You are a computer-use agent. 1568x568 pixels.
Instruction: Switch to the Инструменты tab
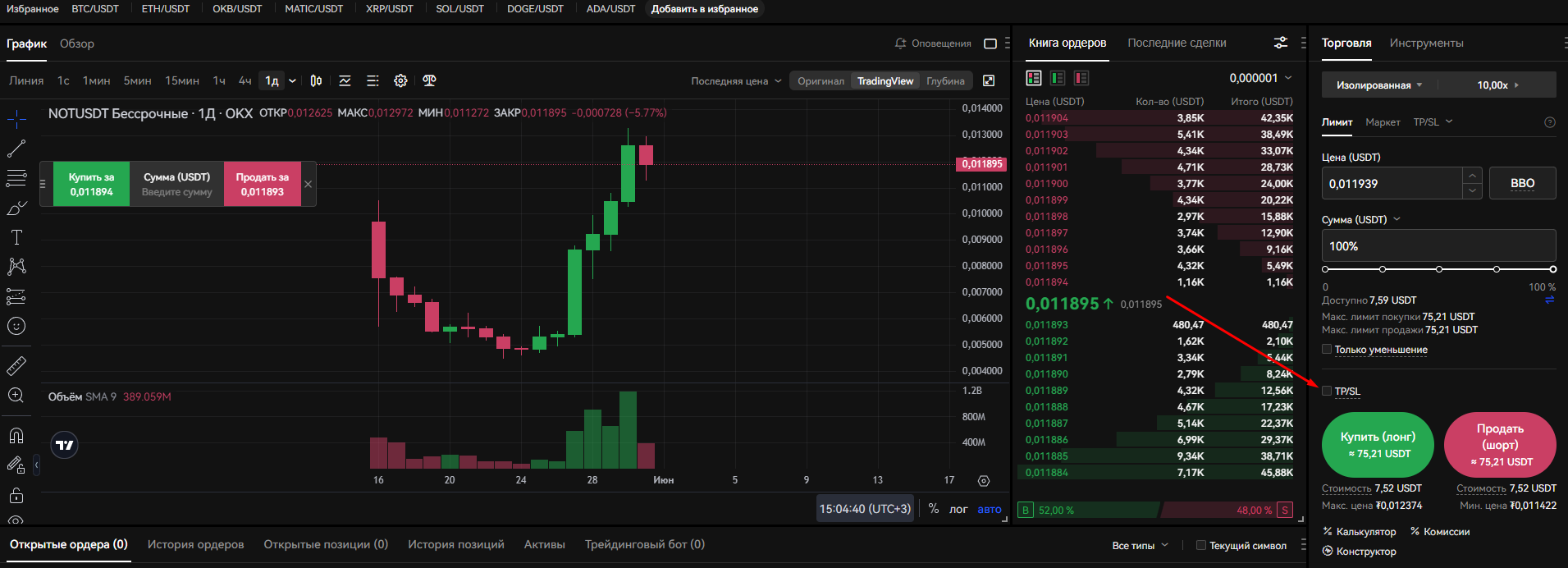pyautogui.click(x=1426, y=43)
